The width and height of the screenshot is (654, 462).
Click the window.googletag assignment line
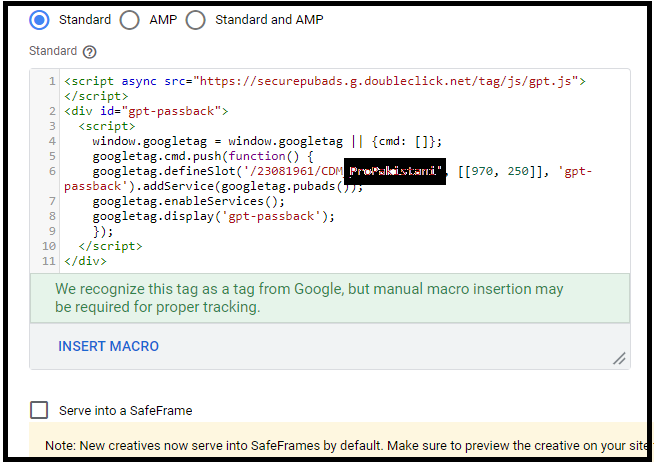pyautogui.click(x=267, y=141)
